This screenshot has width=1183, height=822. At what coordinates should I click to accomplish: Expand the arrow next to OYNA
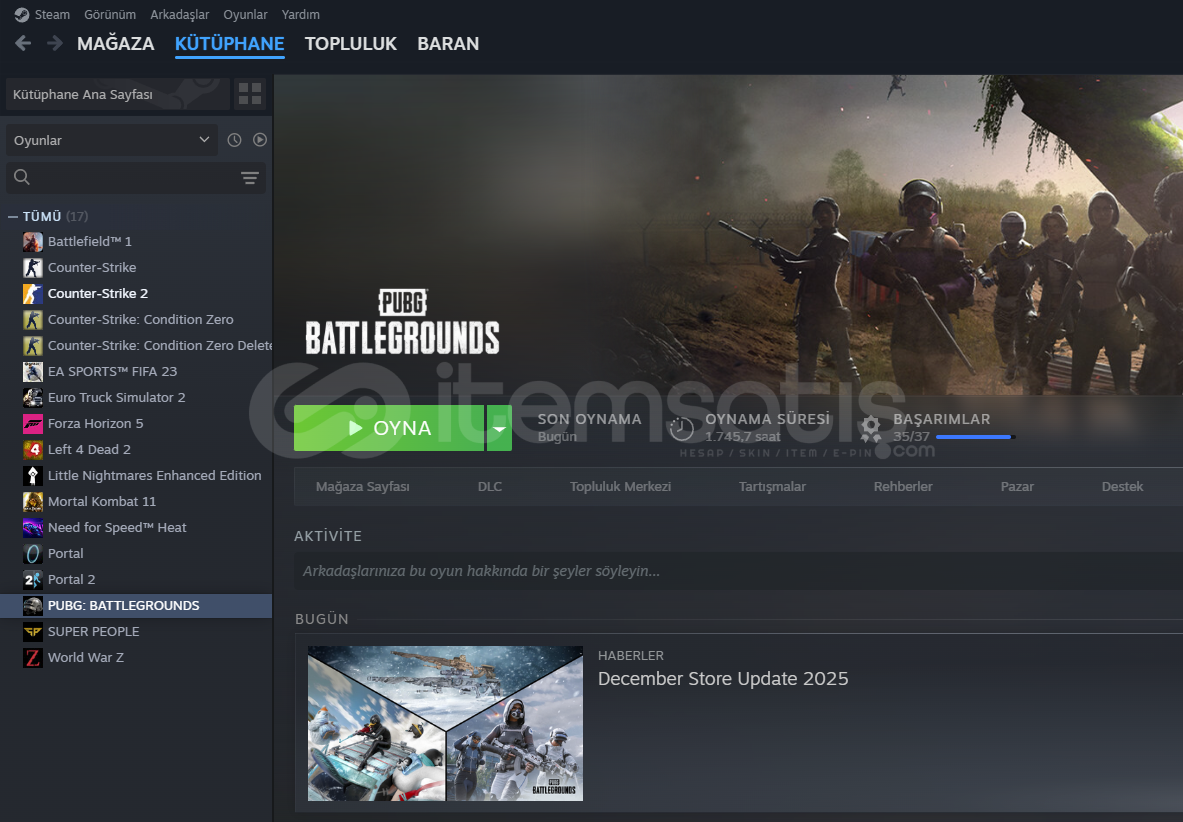(x=499, y=428)
